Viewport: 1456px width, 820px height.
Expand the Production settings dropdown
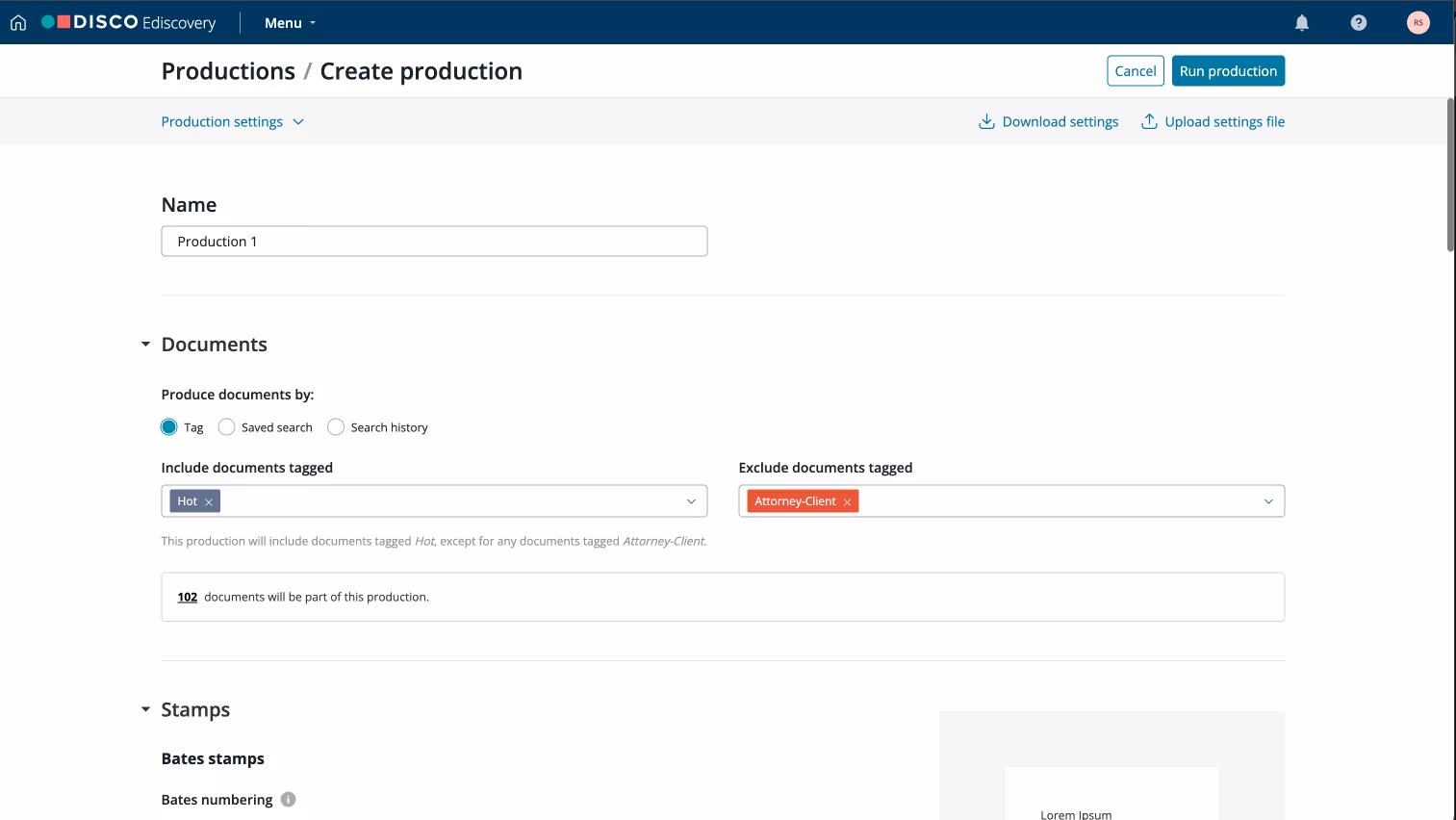pyautogui.click(x=233, y=121)
